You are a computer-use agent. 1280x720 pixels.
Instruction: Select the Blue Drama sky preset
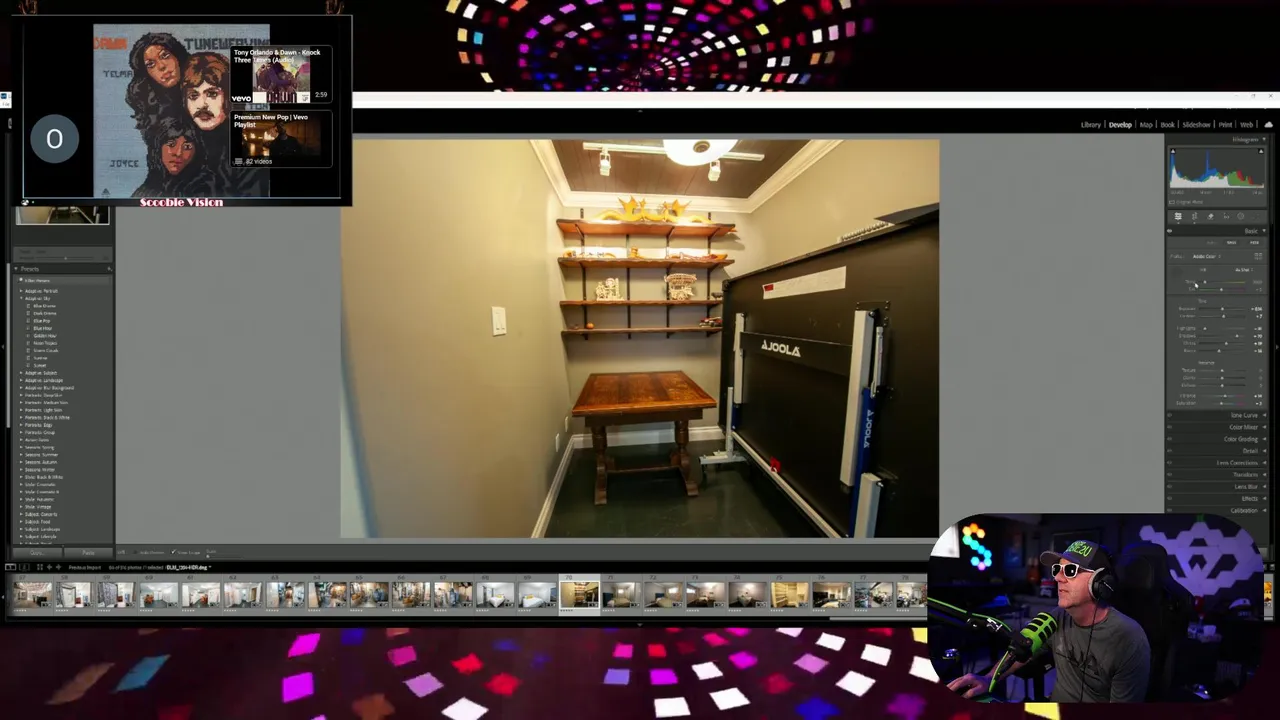point(45,306)
